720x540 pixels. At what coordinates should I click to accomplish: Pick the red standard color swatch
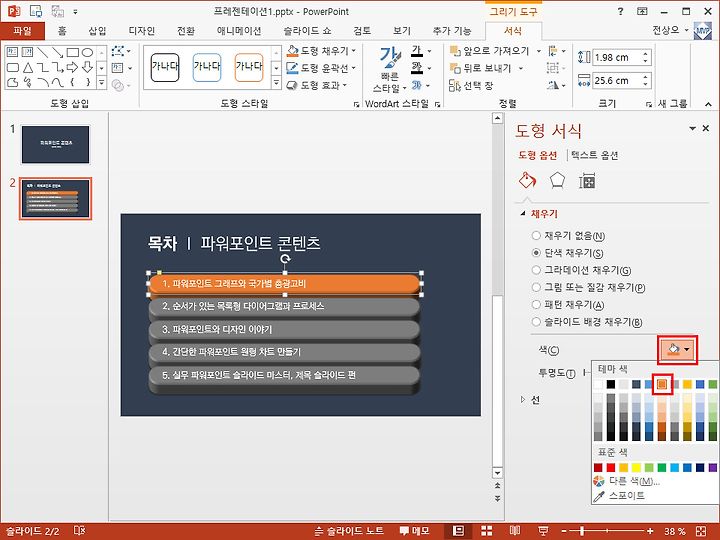click(x=611, y=467)
